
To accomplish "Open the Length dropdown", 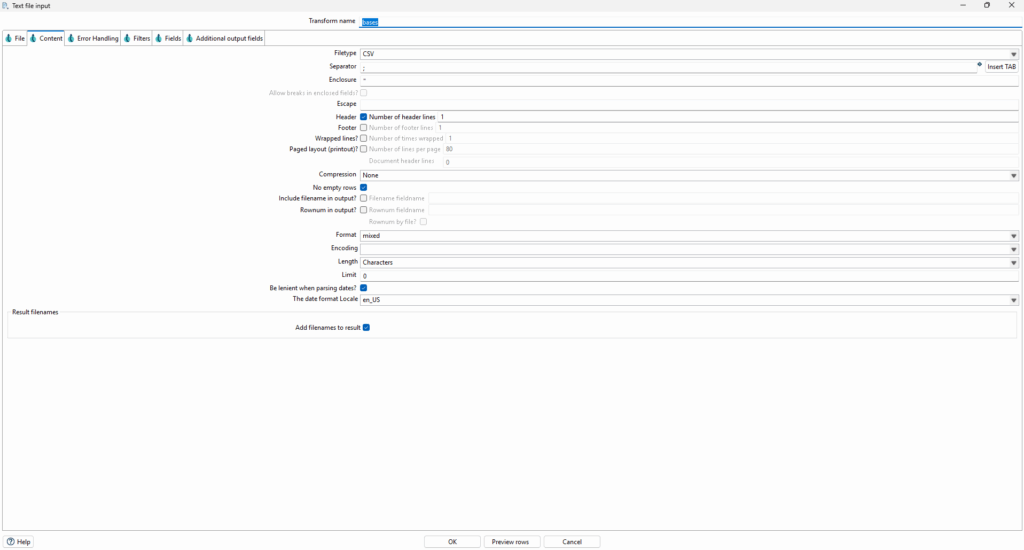I will pyautogui.click(x=689, y=263).
